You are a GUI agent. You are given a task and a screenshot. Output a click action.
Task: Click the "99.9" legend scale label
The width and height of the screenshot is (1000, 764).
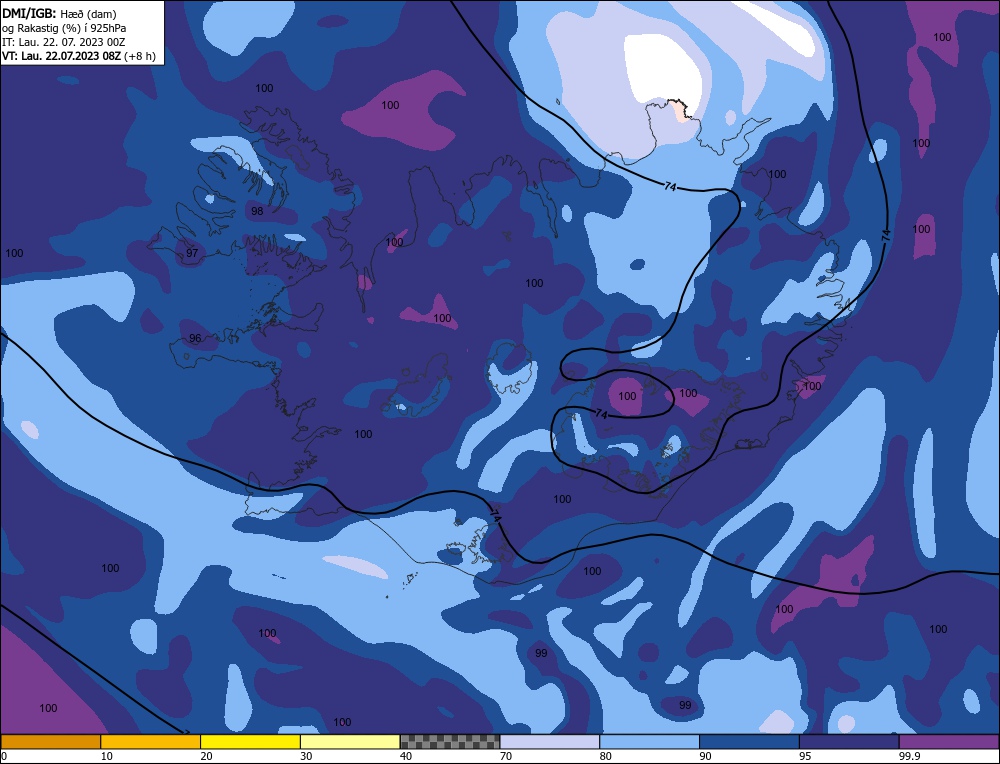pyautogui.click(x=909, y=756)
